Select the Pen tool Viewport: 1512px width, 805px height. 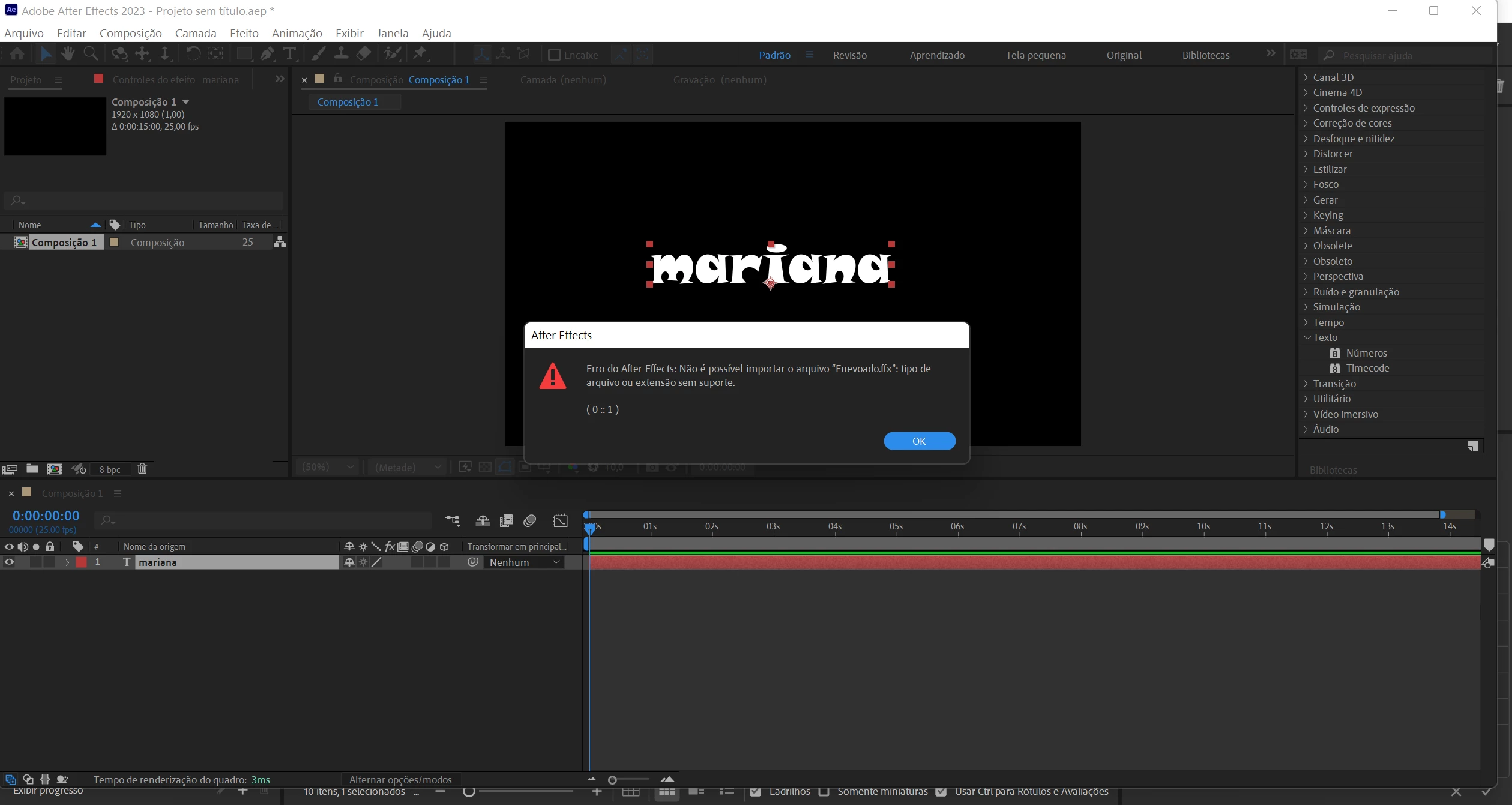coord(267,54)
